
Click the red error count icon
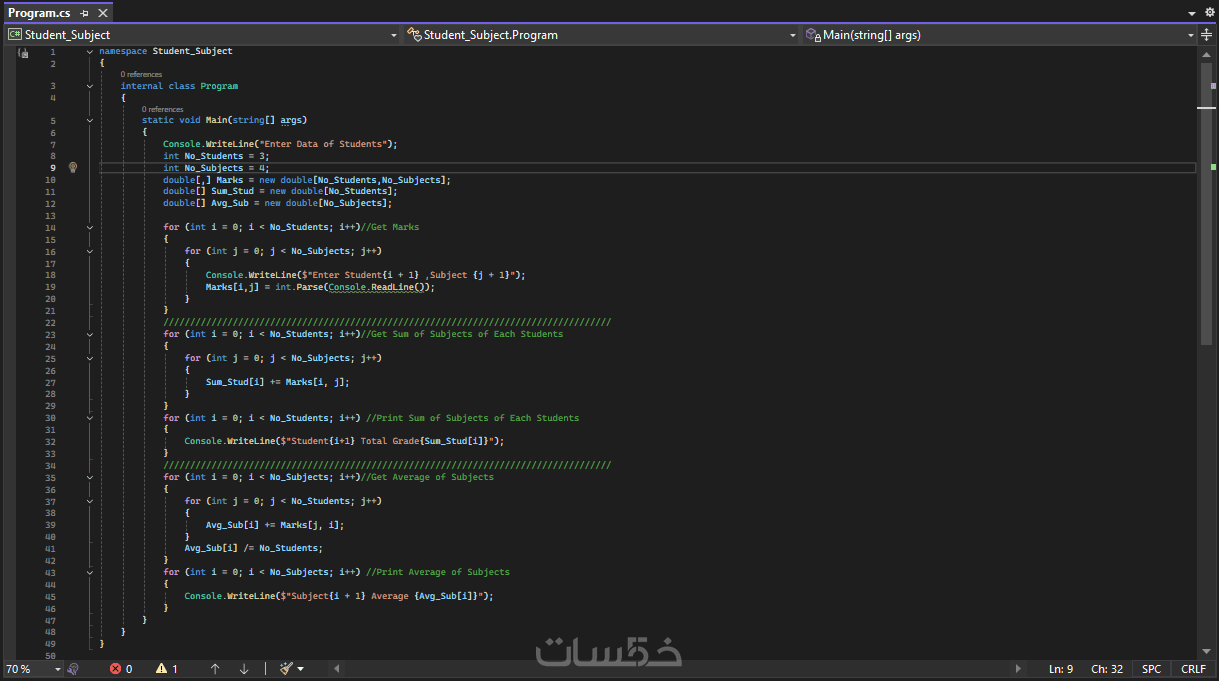(115, 669)
